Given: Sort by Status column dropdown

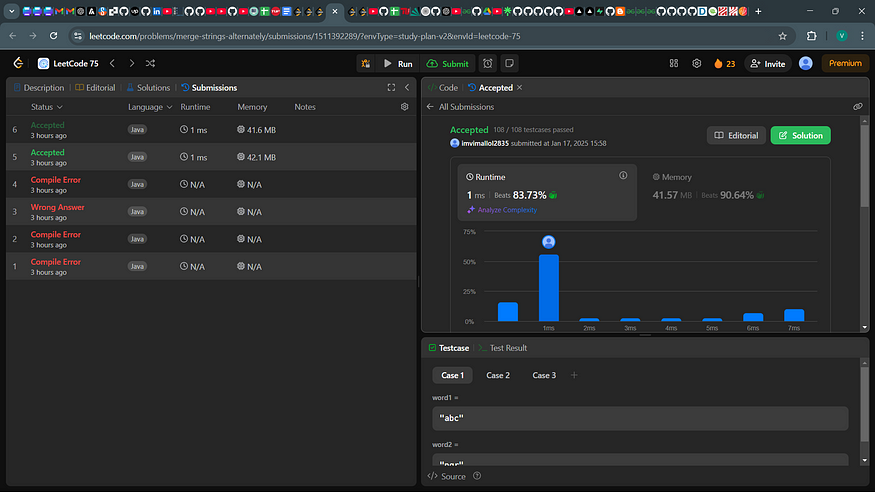Looking at the screenshot, I should point(47,107).
